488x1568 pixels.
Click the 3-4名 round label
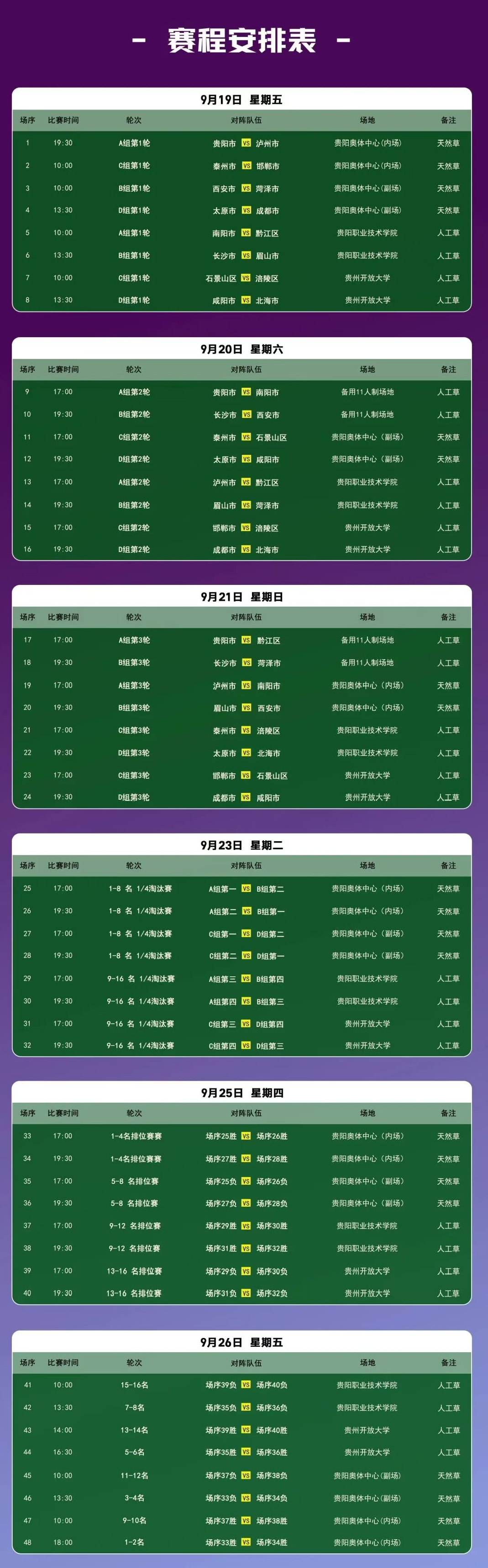click(x=134, y=1497)
